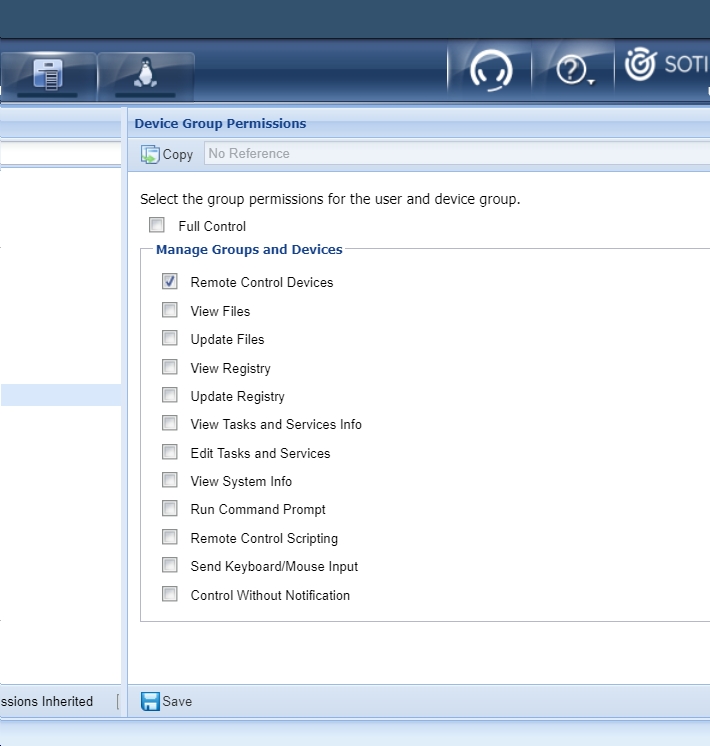The height and width of the screenshot is (746, 710).
Task: Toggle the Update Registry checkbox
Action: pos(170,395)
